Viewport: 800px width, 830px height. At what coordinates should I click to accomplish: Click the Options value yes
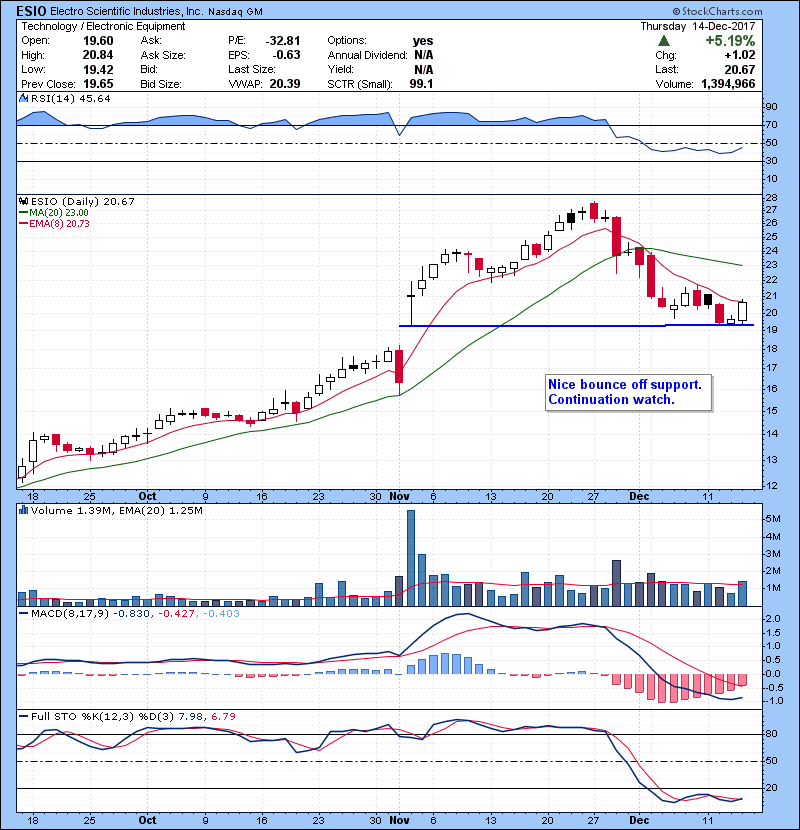point(423,41)
